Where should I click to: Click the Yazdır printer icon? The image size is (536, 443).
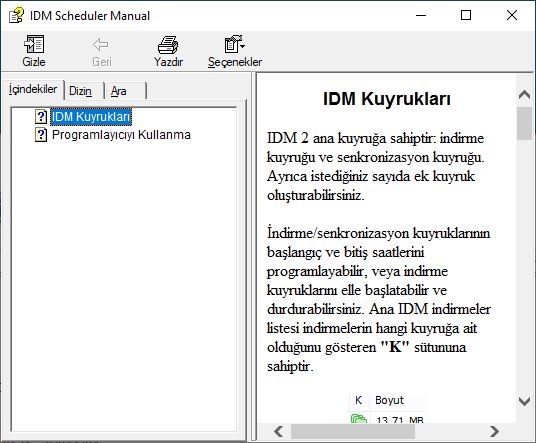tap(168, 44)
